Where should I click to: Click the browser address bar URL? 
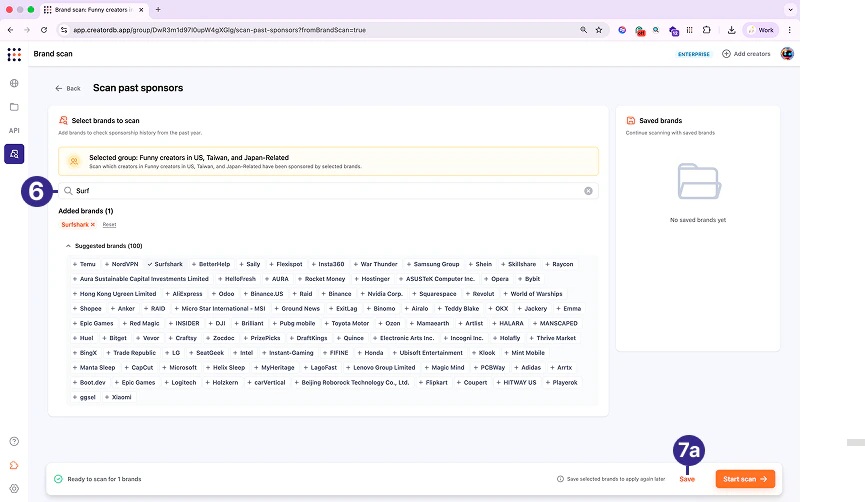coord(220,30)
